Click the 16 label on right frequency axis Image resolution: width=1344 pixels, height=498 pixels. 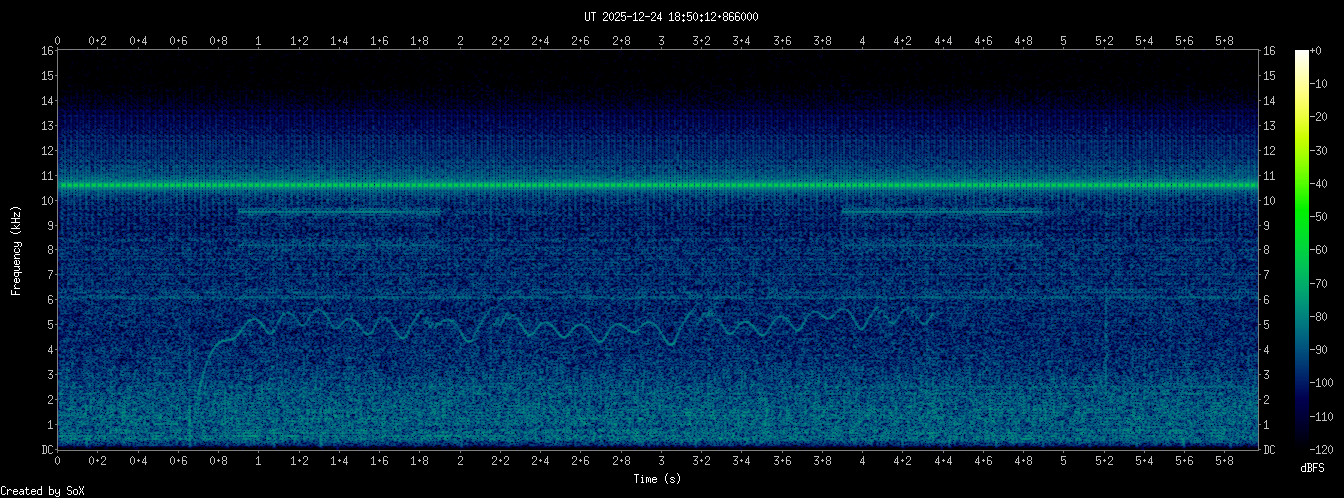click(1269, 51)
